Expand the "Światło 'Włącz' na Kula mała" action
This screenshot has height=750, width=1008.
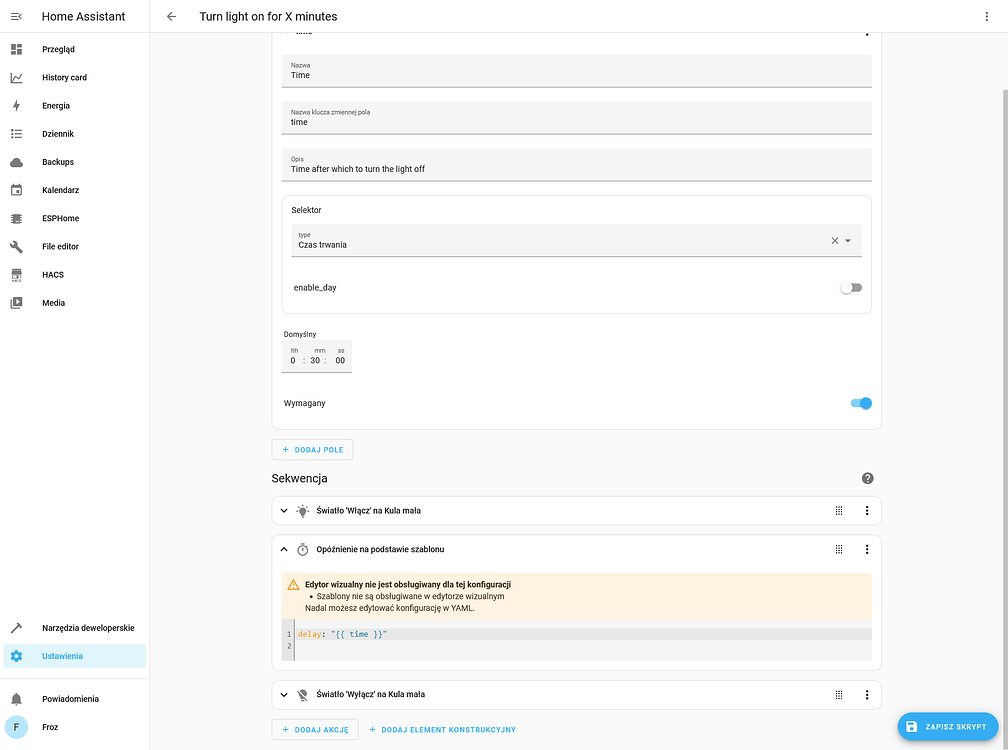point(283,510)
